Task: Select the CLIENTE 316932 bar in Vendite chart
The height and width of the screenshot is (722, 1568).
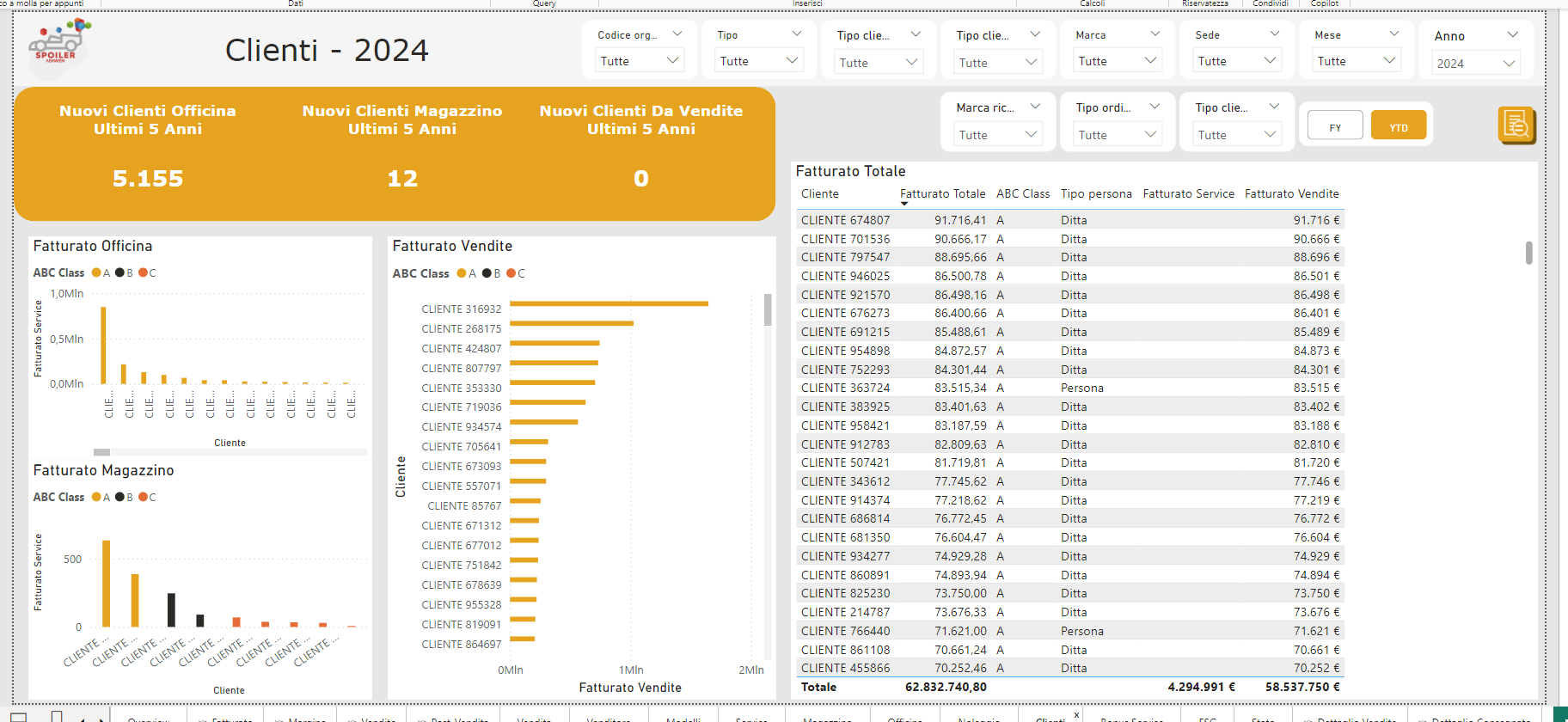Action: (x=609, y=303)
